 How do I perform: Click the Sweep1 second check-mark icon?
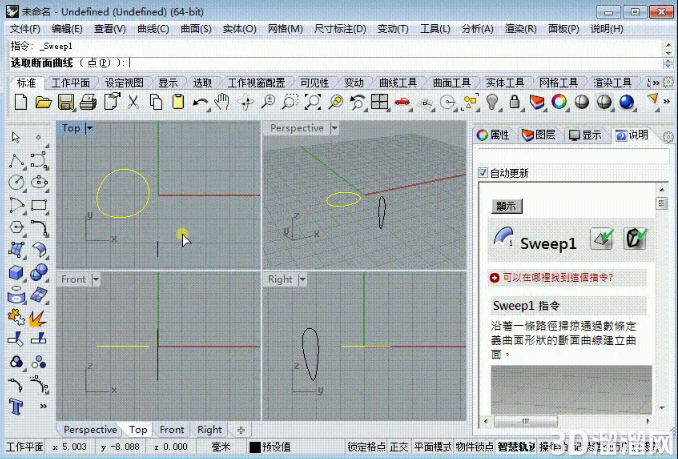[636, 239]
